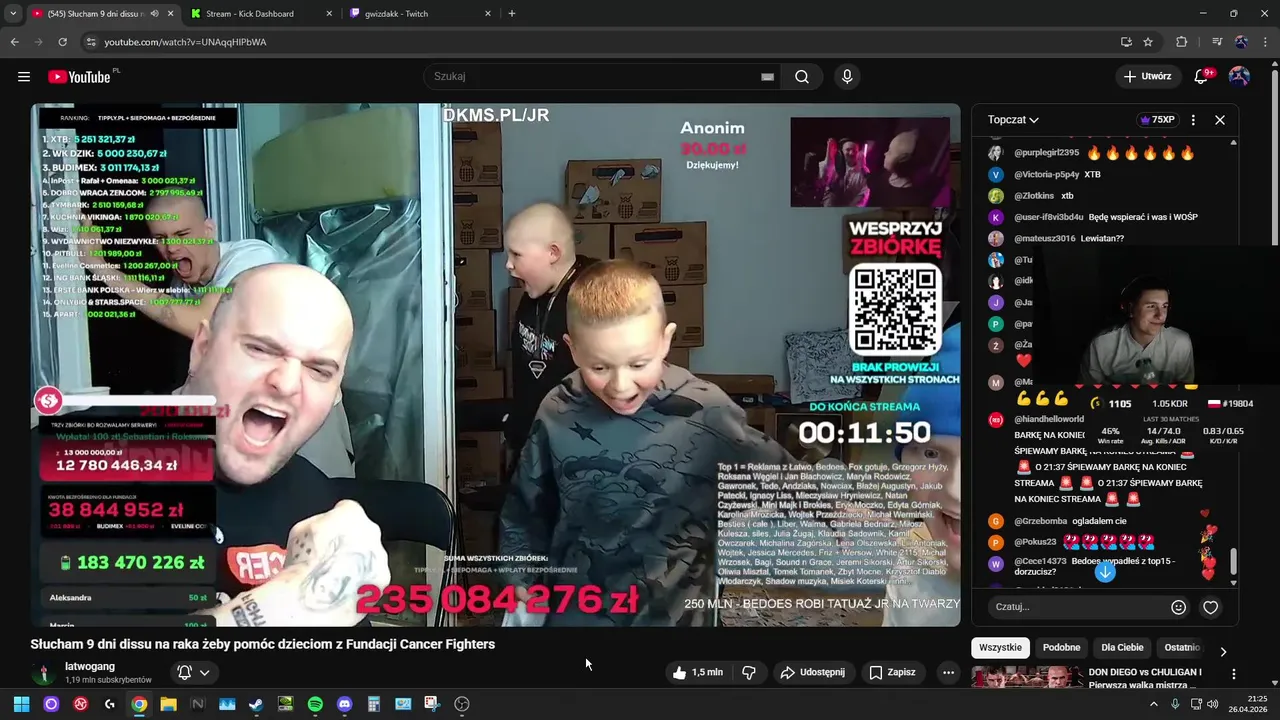The height and width of the screenshot is (720, 1280).
Task: Select the Podobne filter chip
Action: coord(1061,648)
